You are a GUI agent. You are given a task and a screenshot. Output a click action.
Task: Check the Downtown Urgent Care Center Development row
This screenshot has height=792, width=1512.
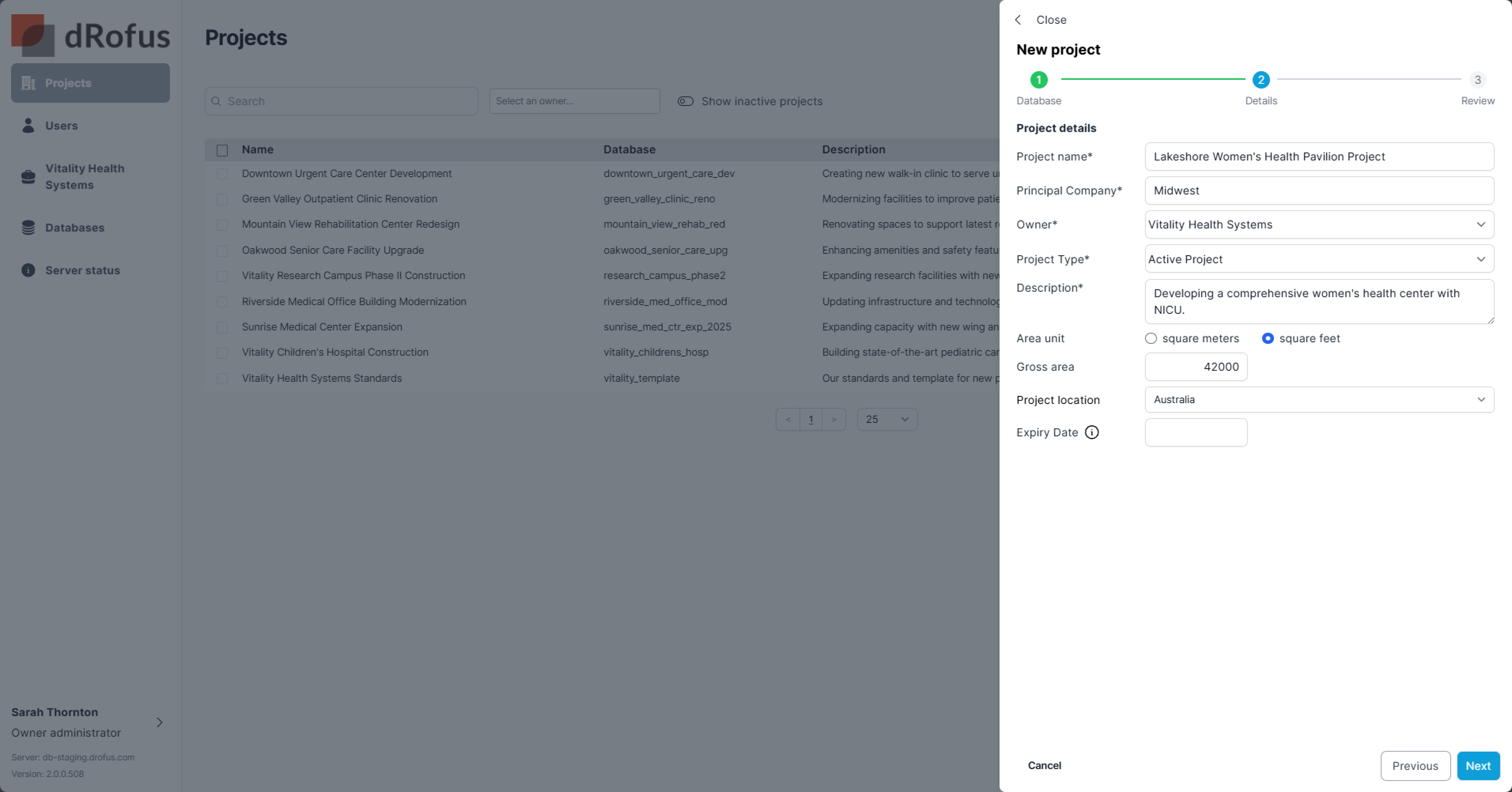222,173
